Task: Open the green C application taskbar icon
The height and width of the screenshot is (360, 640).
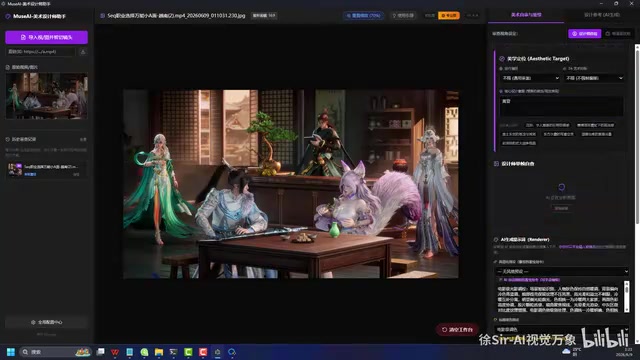Action: point(188,352)
